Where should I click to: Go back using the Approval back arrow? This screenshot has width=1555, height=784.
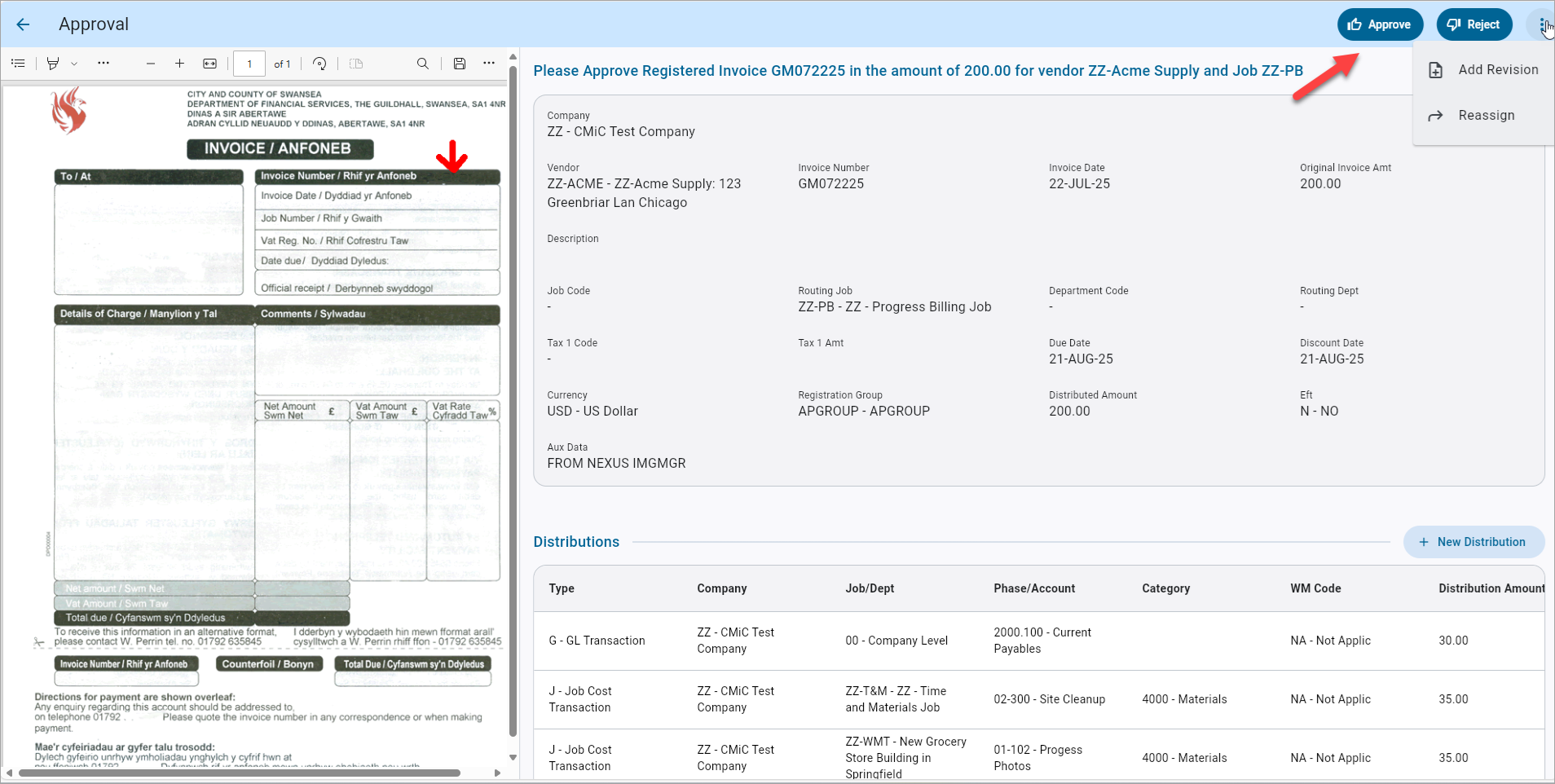(23, 24)
